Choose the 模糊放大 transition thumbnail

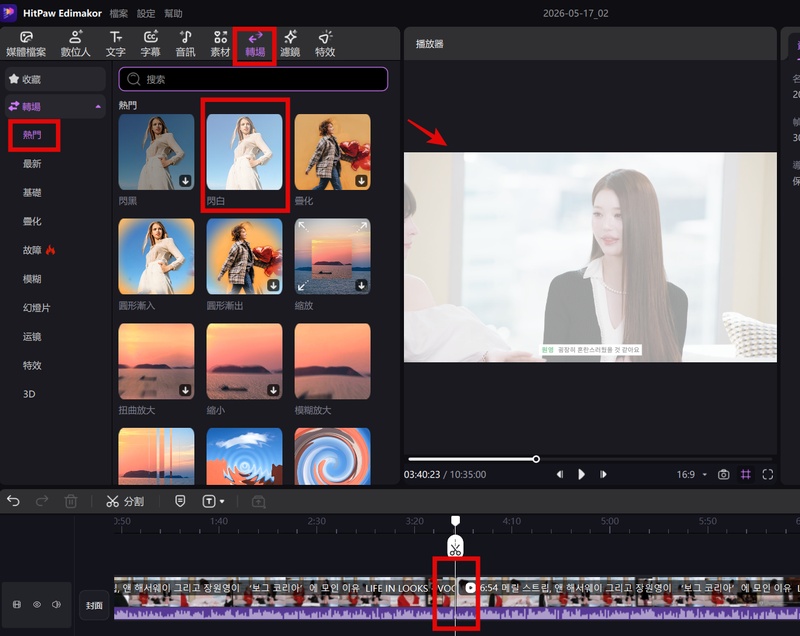[x=333, y=361]
